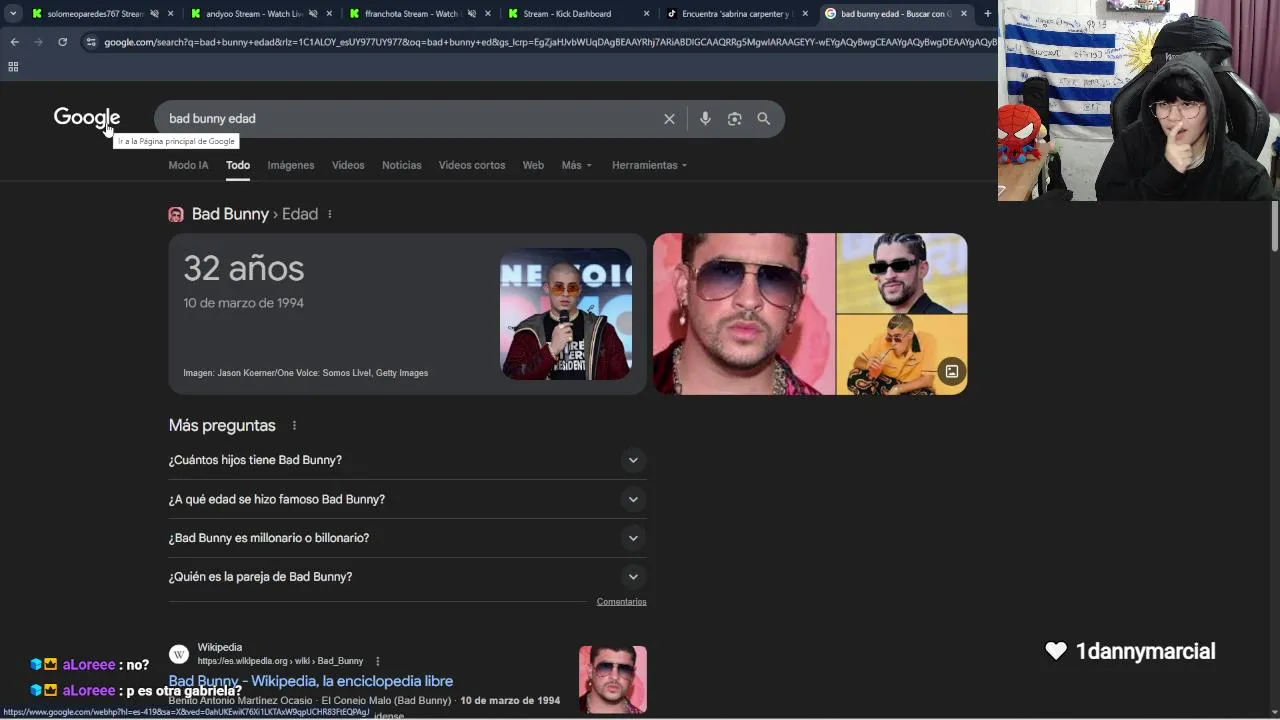Click Wikipedia result options three dots
The width and height of the screenshot is (1280, 720).
coord(377,661)
